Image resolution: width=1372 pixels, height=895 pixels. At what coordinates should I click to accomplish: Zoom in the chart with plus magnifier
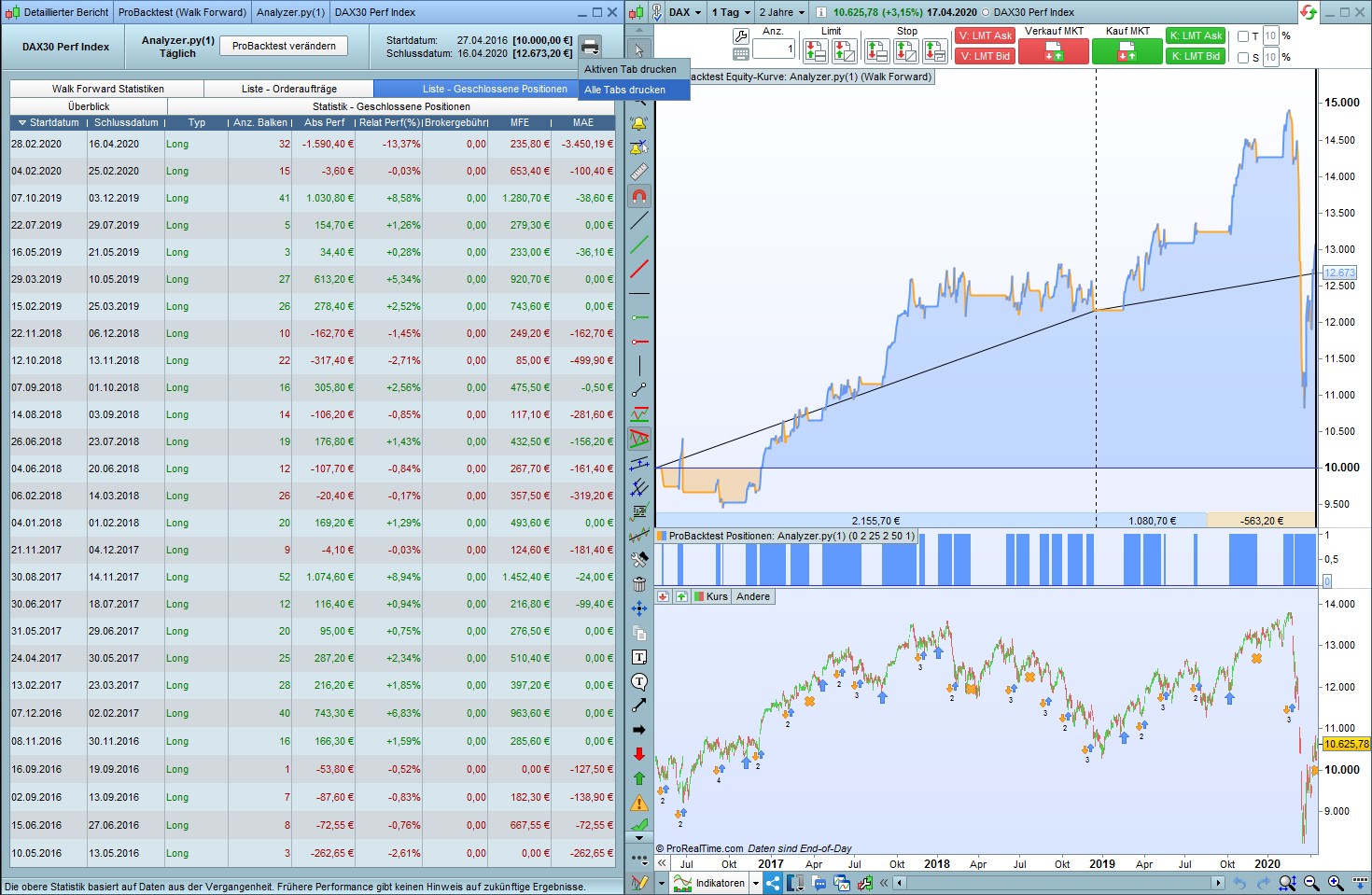click(x=1336, y=883)
